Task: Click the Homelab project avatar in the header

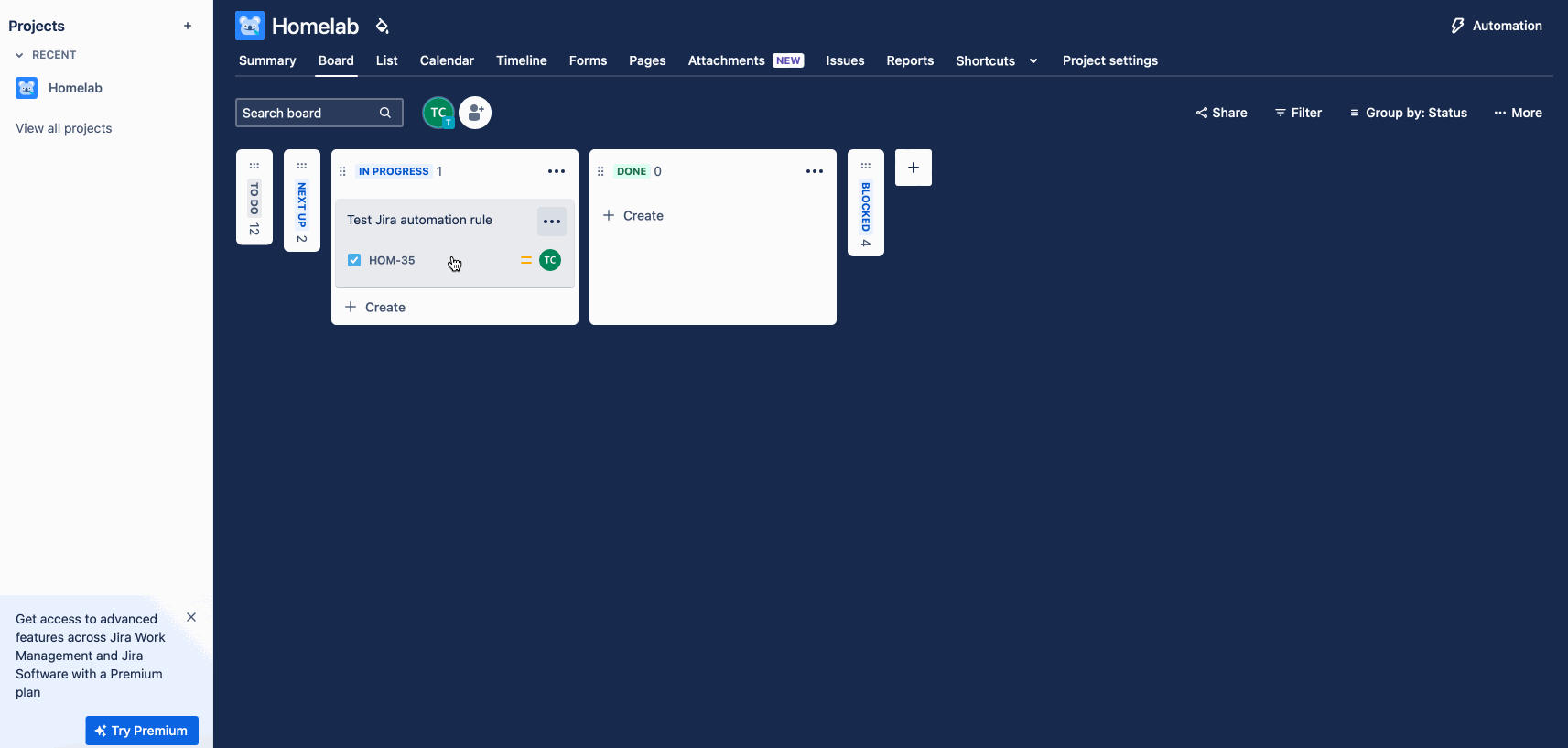Action: (x=250, y=26)
